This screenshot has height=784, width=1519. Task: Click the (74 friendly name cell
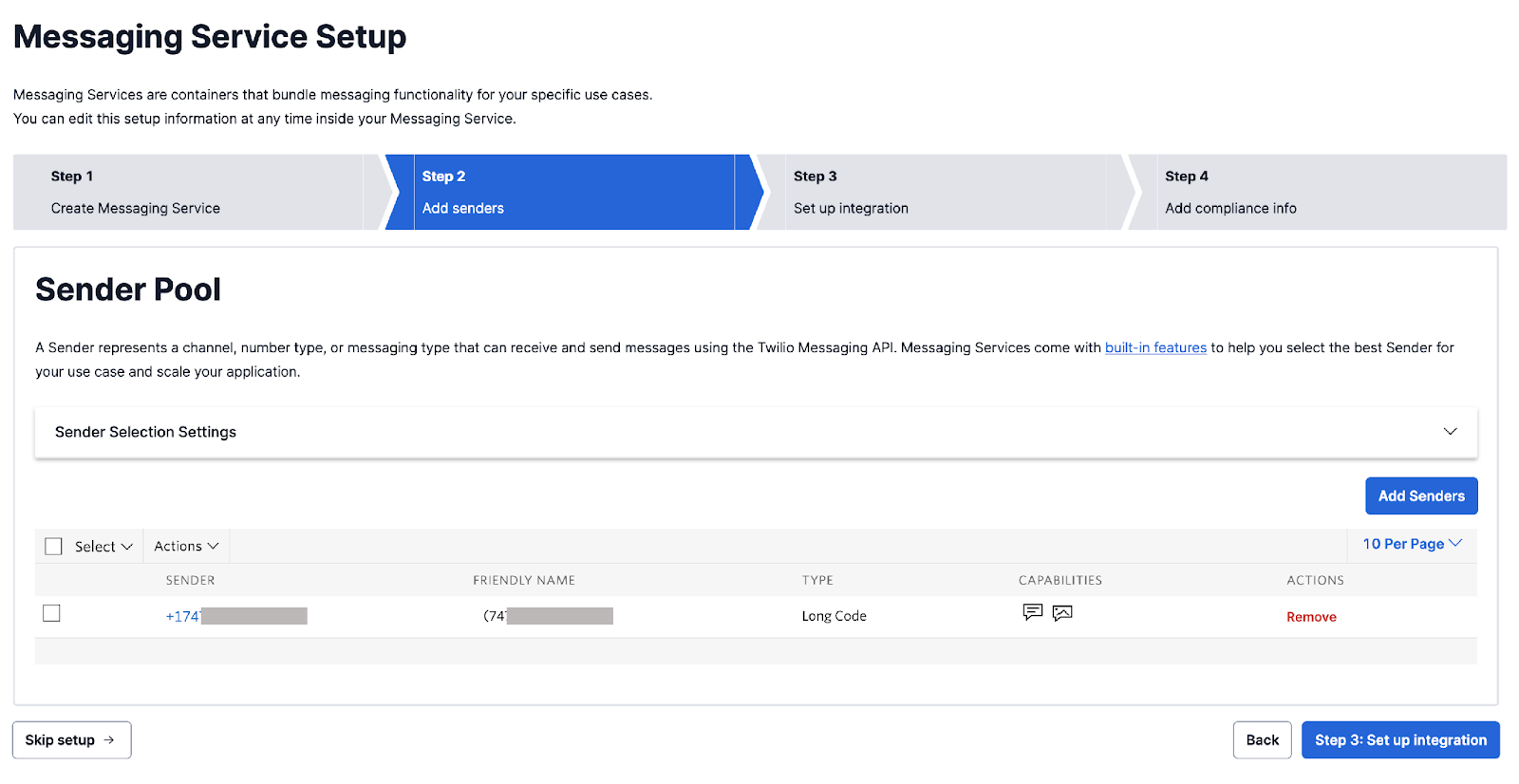[548, 616]
